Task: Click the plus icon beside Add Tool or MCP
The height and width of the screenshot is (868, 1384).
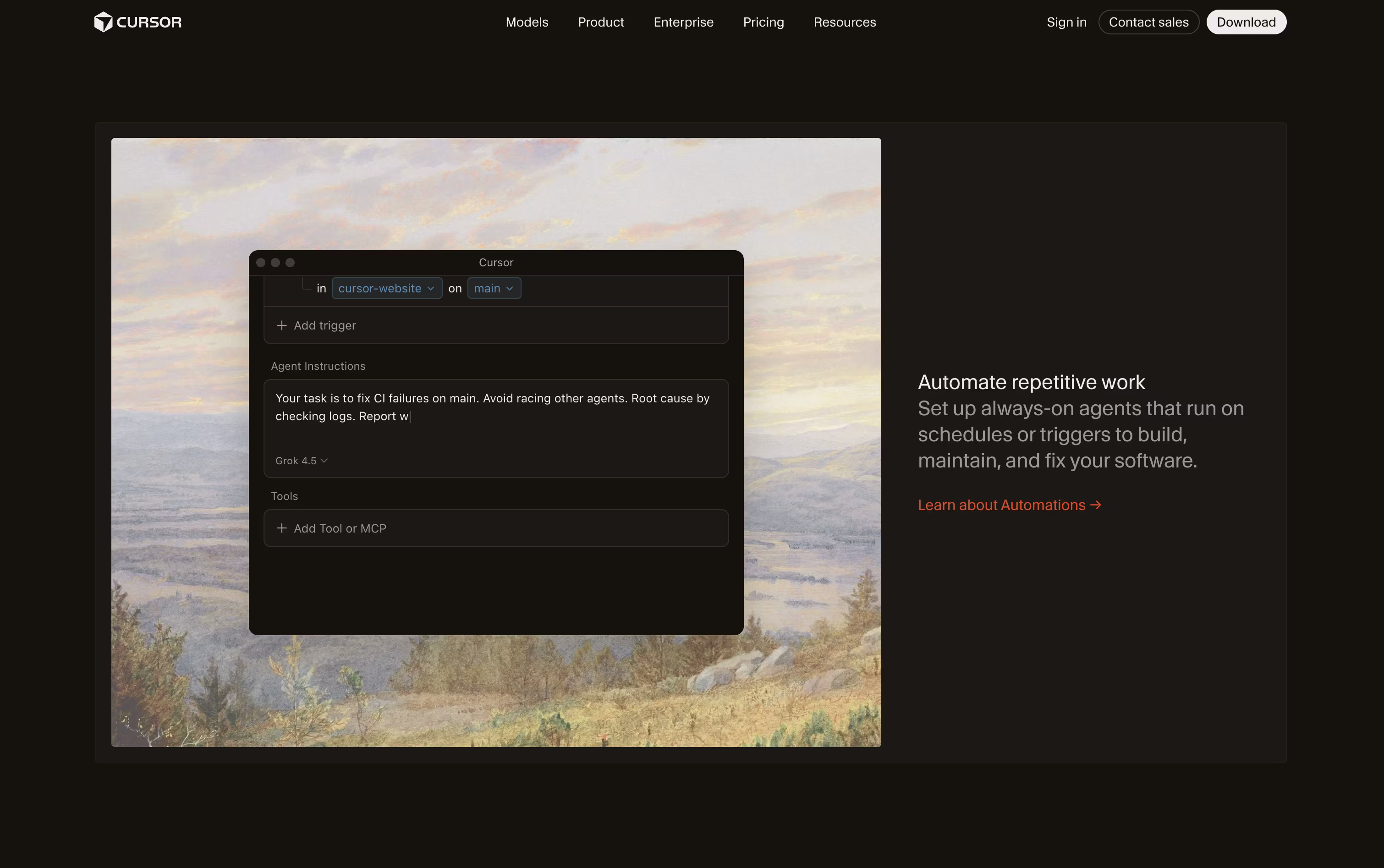Action: point(281,528)
